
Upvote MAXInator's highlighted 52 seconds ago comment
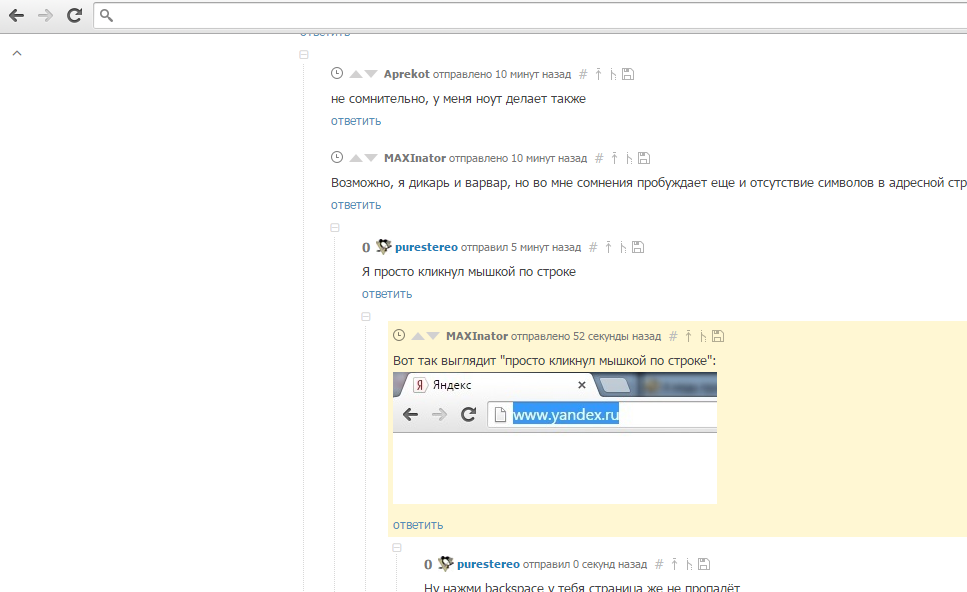coord(418,336)
